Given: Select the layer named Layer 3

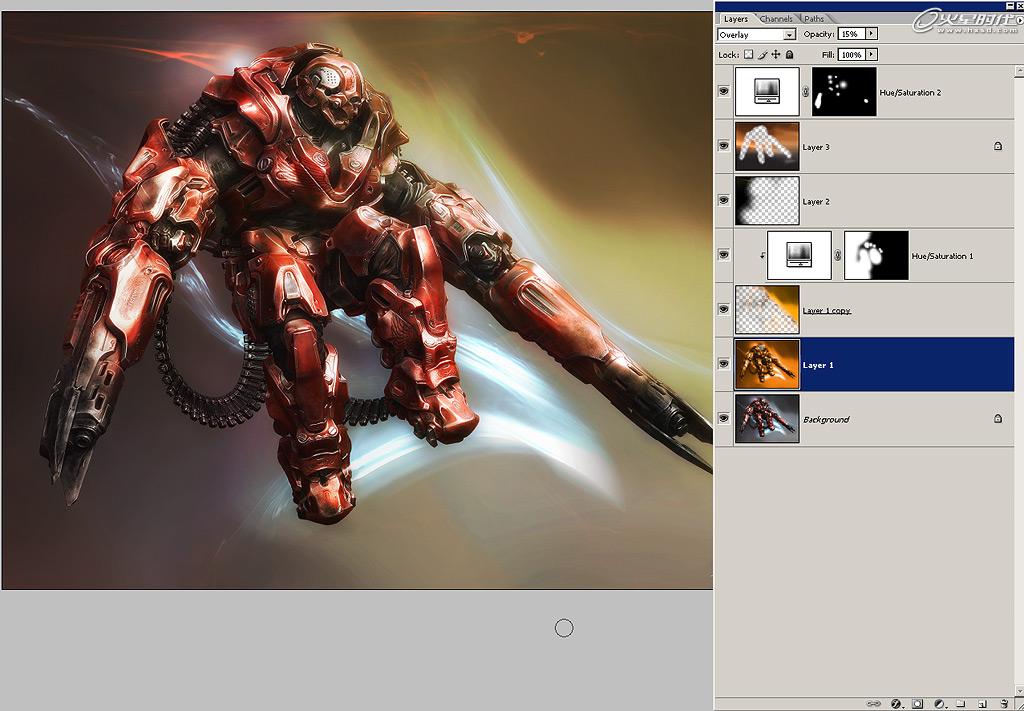Looking at the screenshot, I should pyautogui.click(x=816, y=147).
